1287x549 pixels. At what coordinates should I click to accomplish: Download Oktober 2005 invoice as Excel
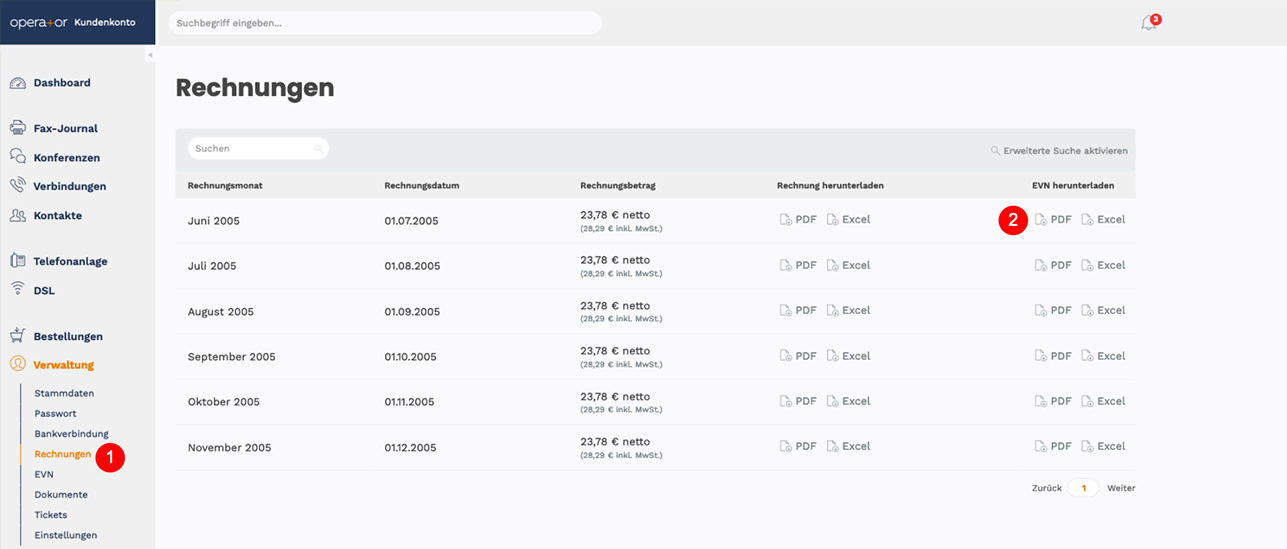click(848, 401)
